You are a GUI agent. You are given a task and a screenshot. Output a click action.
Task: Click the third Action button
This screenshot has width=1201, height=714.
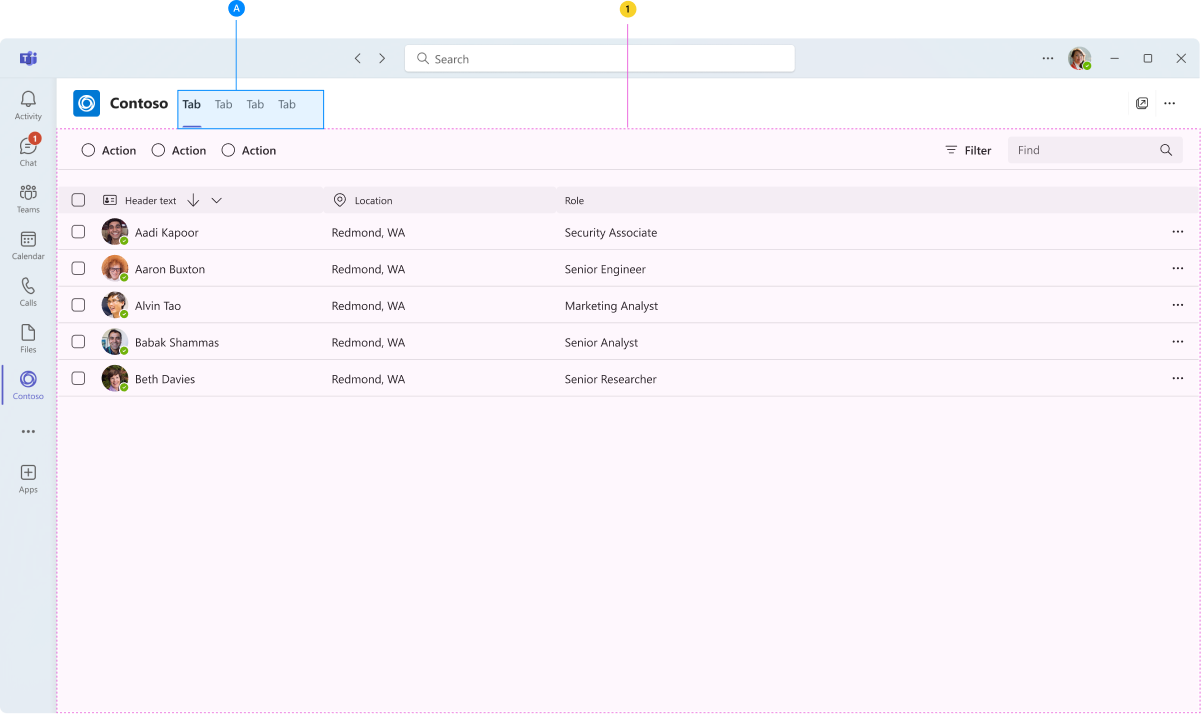pos(249,150)
